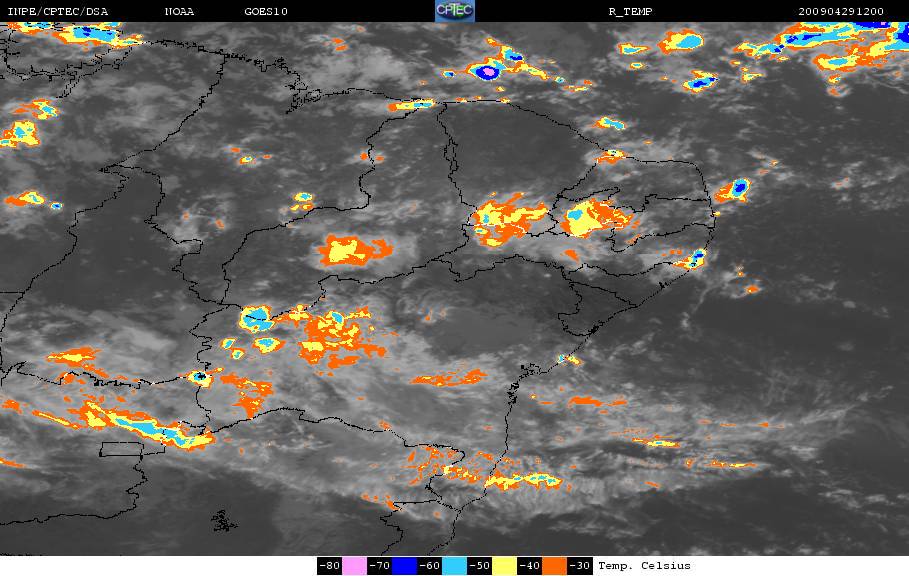Click the NOAA label in header
The width and height of the screenshot is (909, 576).
click(179, 12)
